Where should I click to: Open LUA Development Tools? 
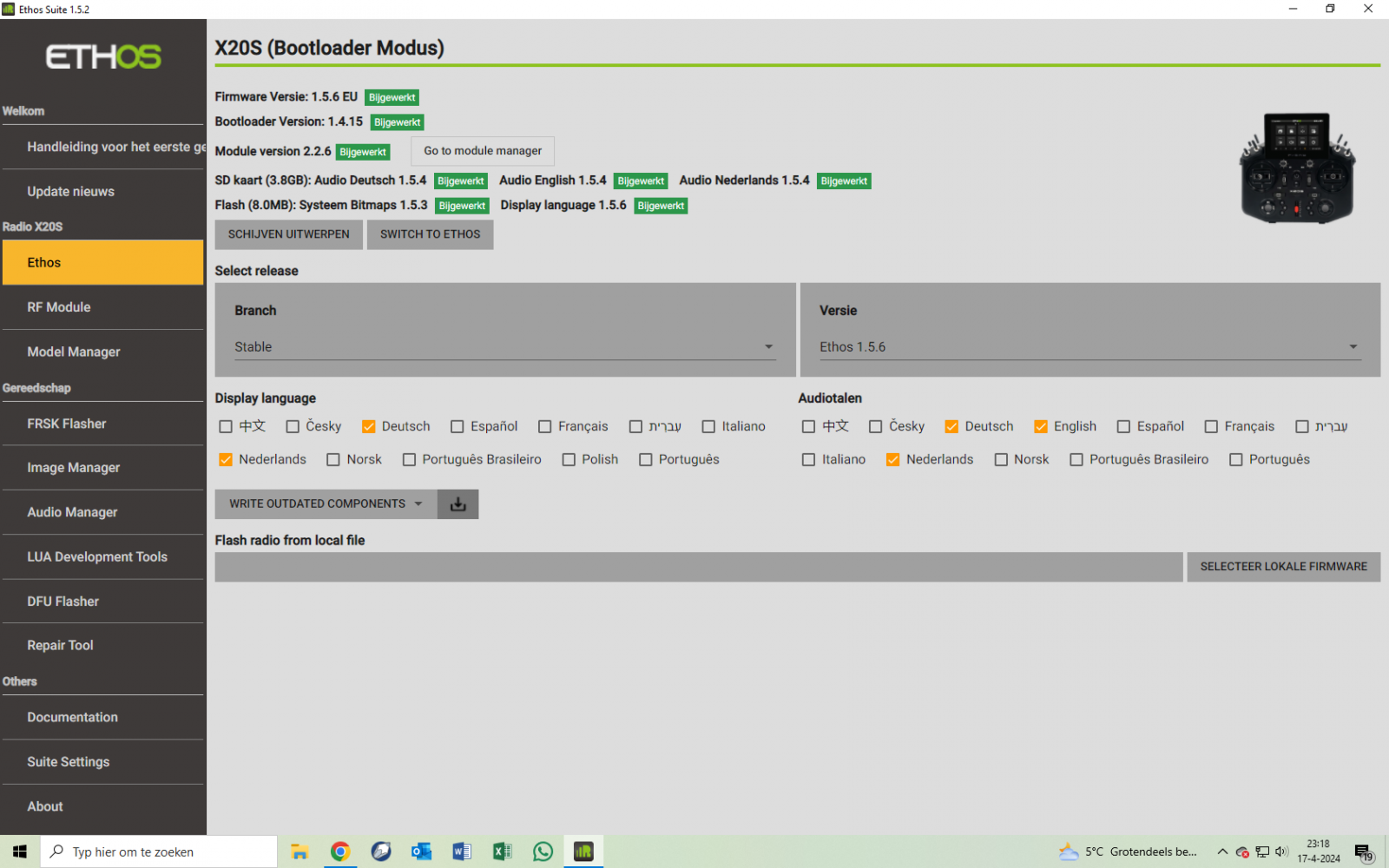[x=103, y=556]
